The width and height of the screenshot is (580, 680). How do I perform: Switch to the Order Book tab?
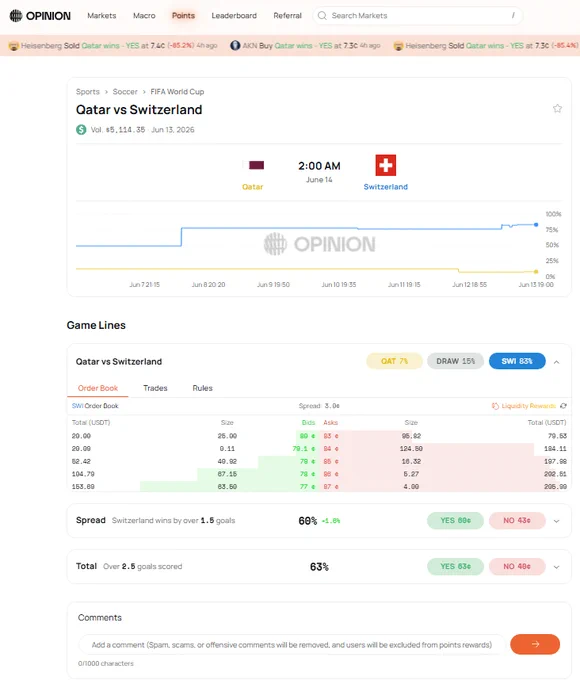click(x=98, y=388)
